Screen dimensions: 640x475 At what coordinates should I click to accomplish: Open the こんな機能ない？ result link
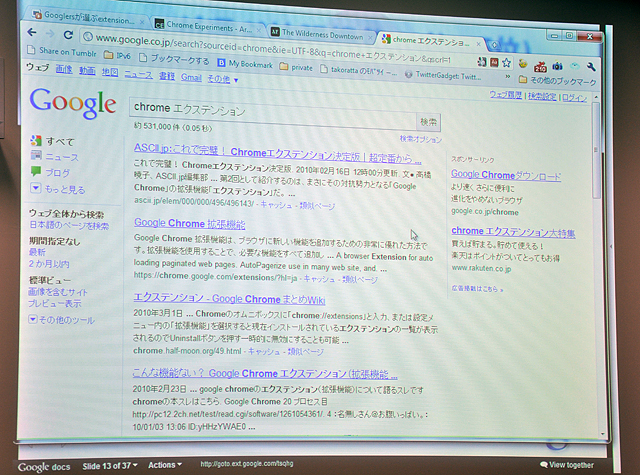264,373
